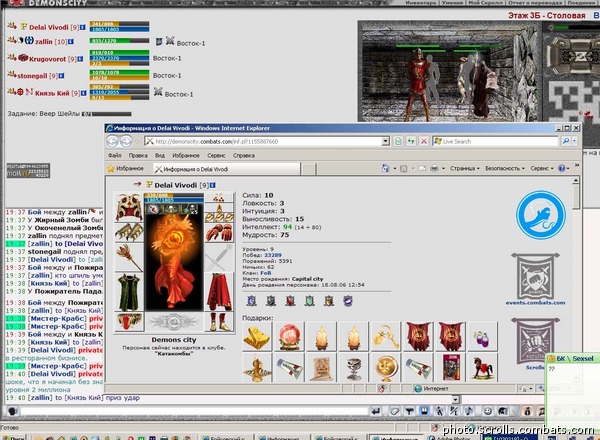Screen dimensions: 600x440
Task: Open the Вид menu
Action: (160, 155)
